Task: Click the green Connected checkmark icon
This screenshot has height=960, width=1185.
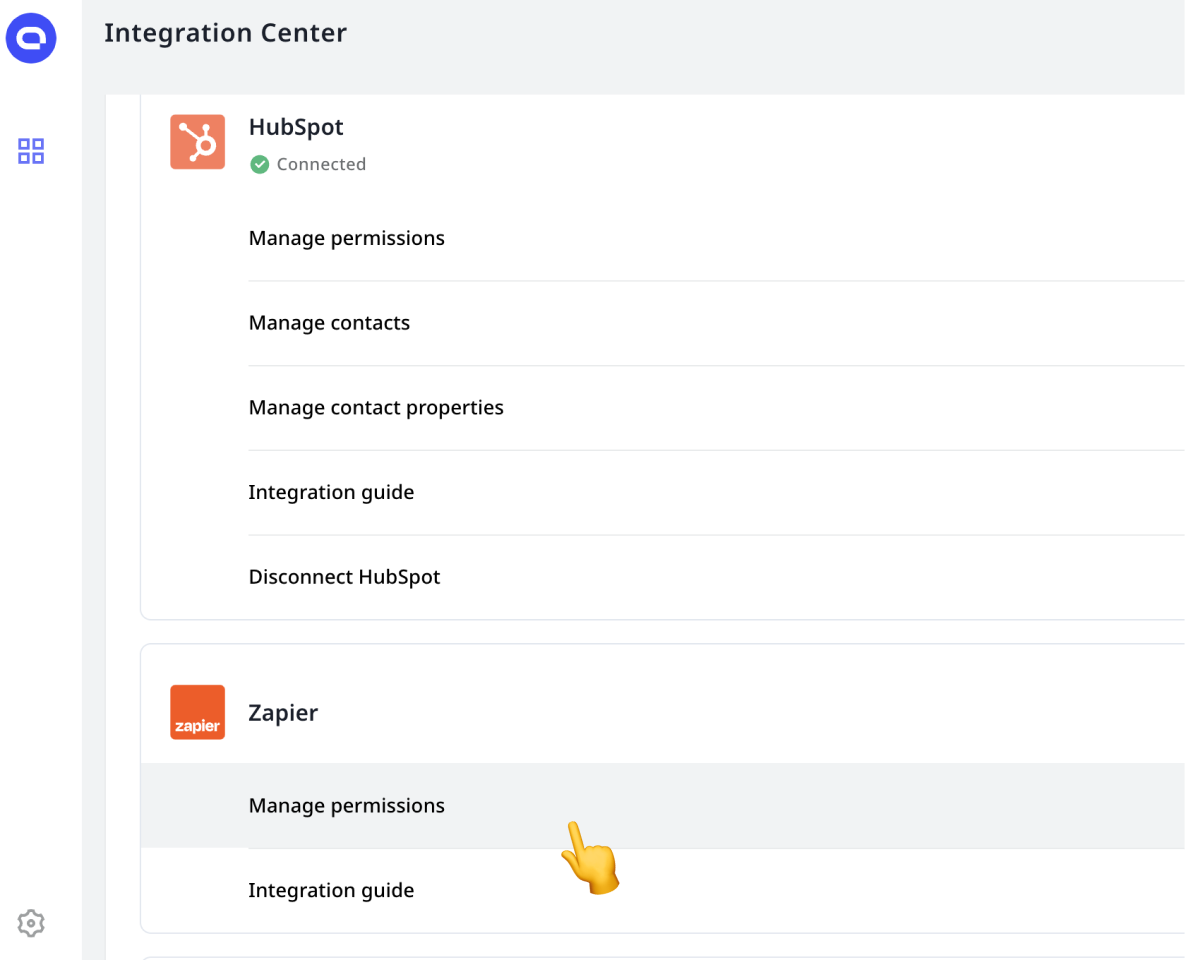Action: [259, 164]
